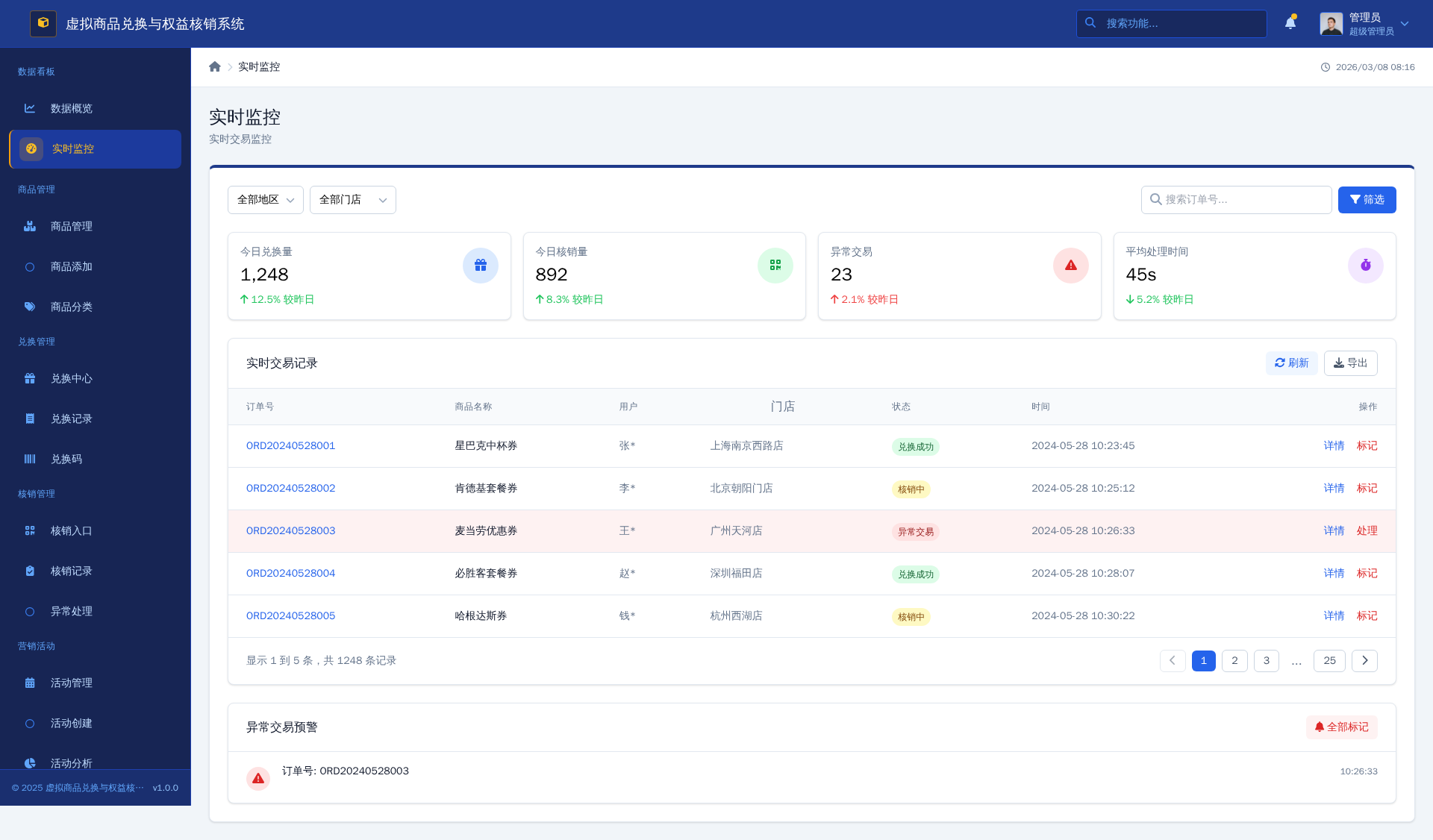Click the gift icon on 今日兑换量 card
1433x840 pixels.
click(x=480, y=266)
